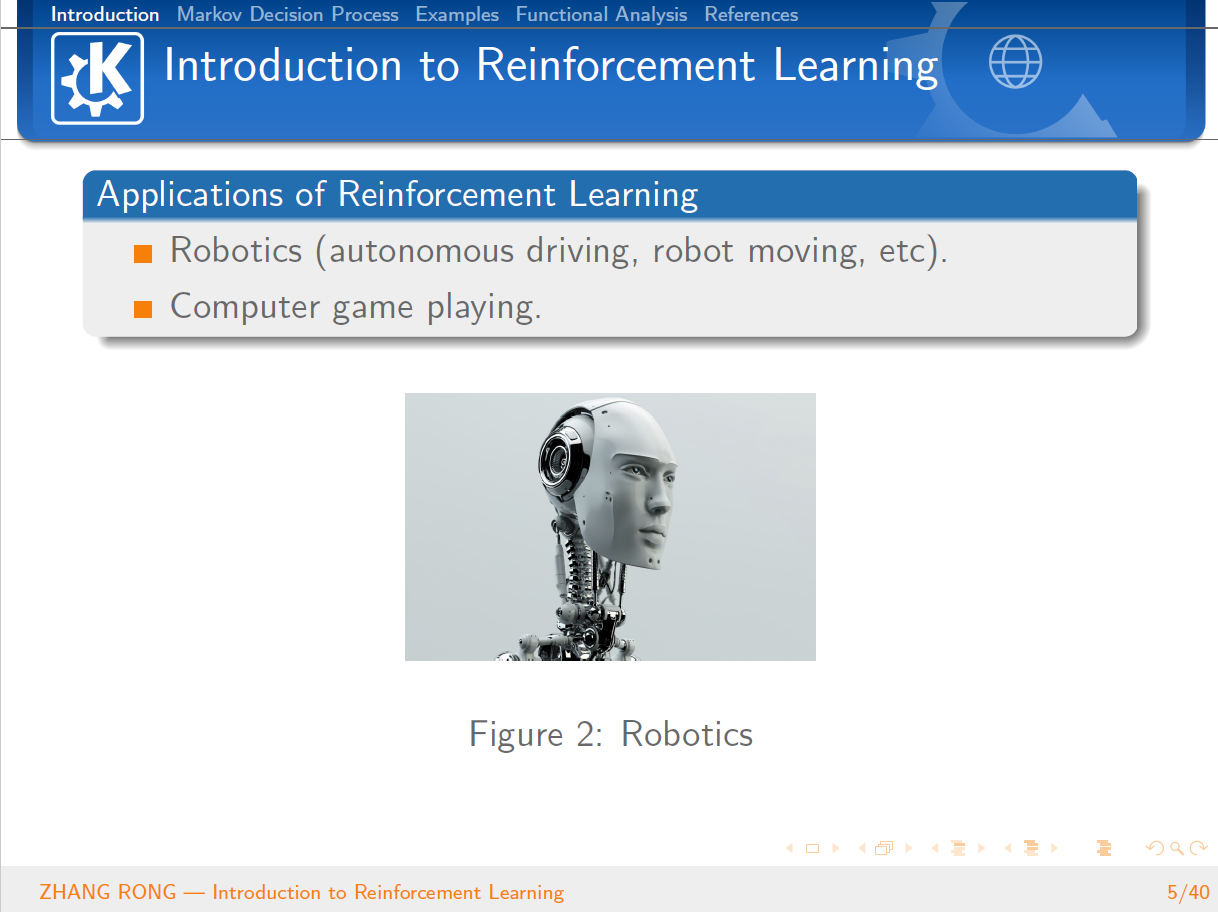Click the go-back curved arrow icon
This screenshot has width=1218, height=912.
(1154, 848)
